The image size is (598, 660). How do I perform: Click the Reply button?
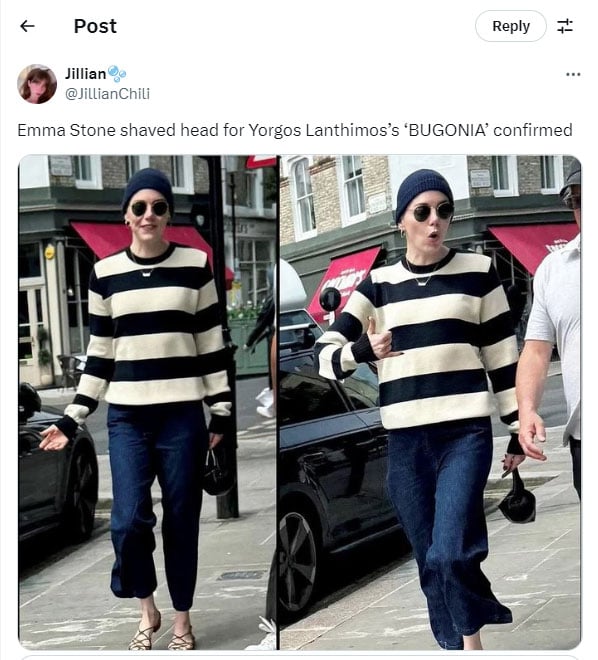(x=510, y=26)
